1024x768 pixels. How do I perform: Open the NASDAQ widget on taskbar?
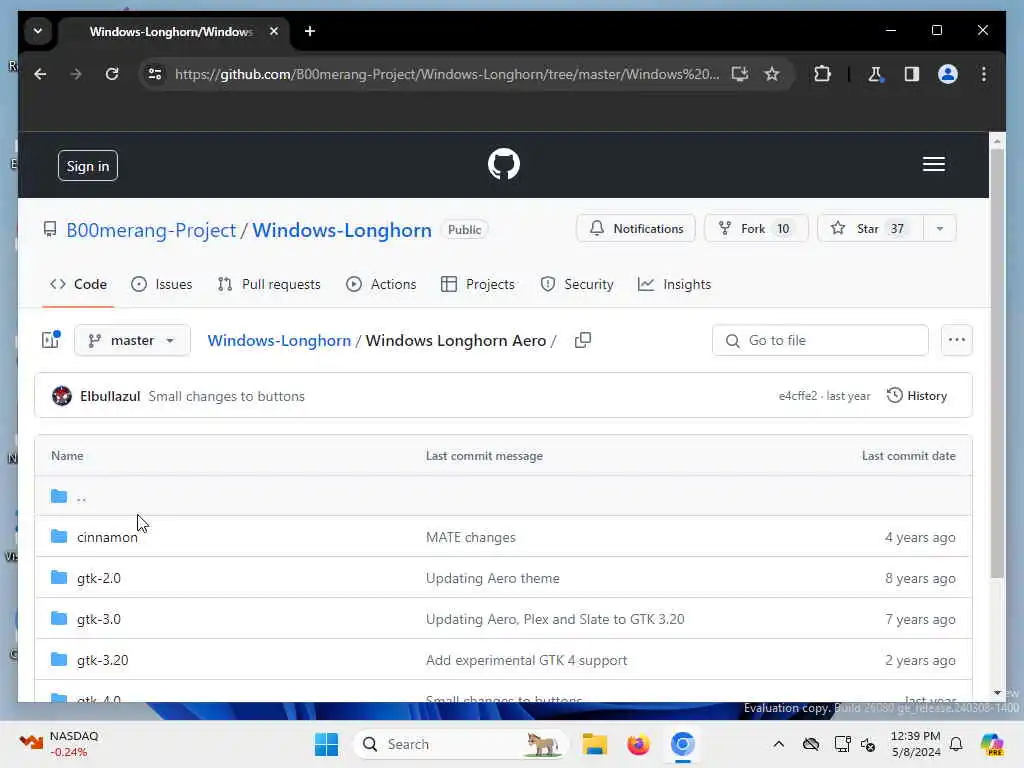click(x=59, y=744)
